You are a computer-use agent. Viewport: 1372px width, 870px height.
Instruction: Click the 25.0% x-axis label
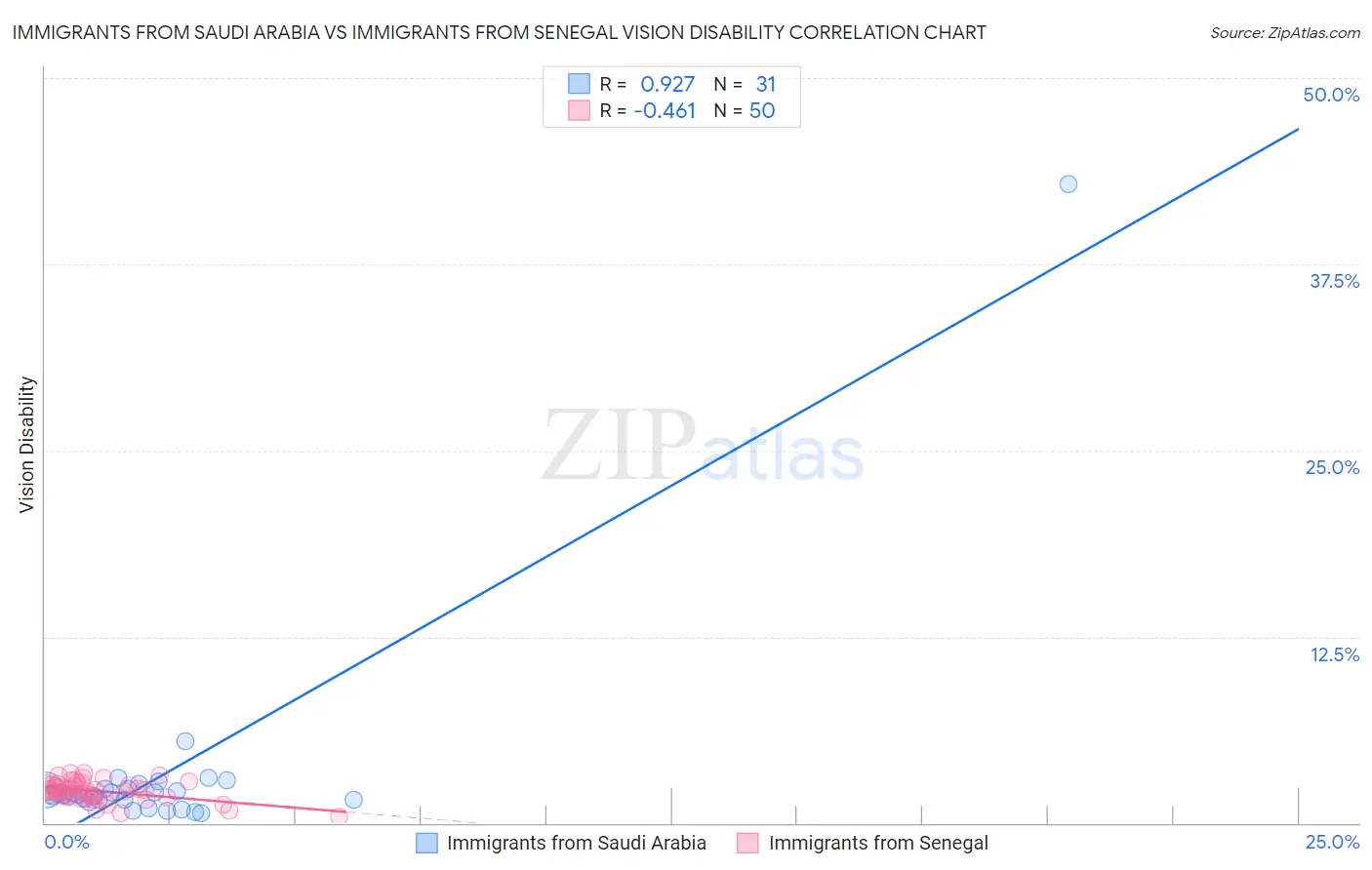1332,842
